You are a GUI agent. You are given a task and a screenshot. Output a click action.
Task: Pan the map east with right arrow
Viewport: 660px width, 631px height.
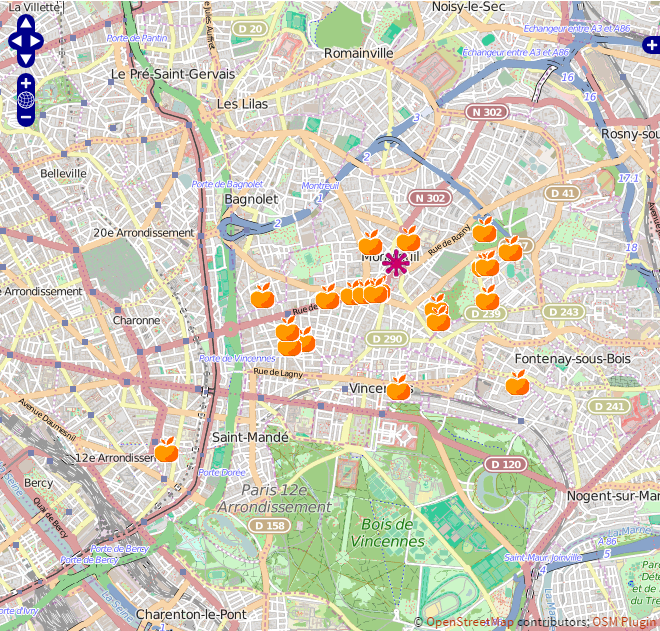coord(38,41)
